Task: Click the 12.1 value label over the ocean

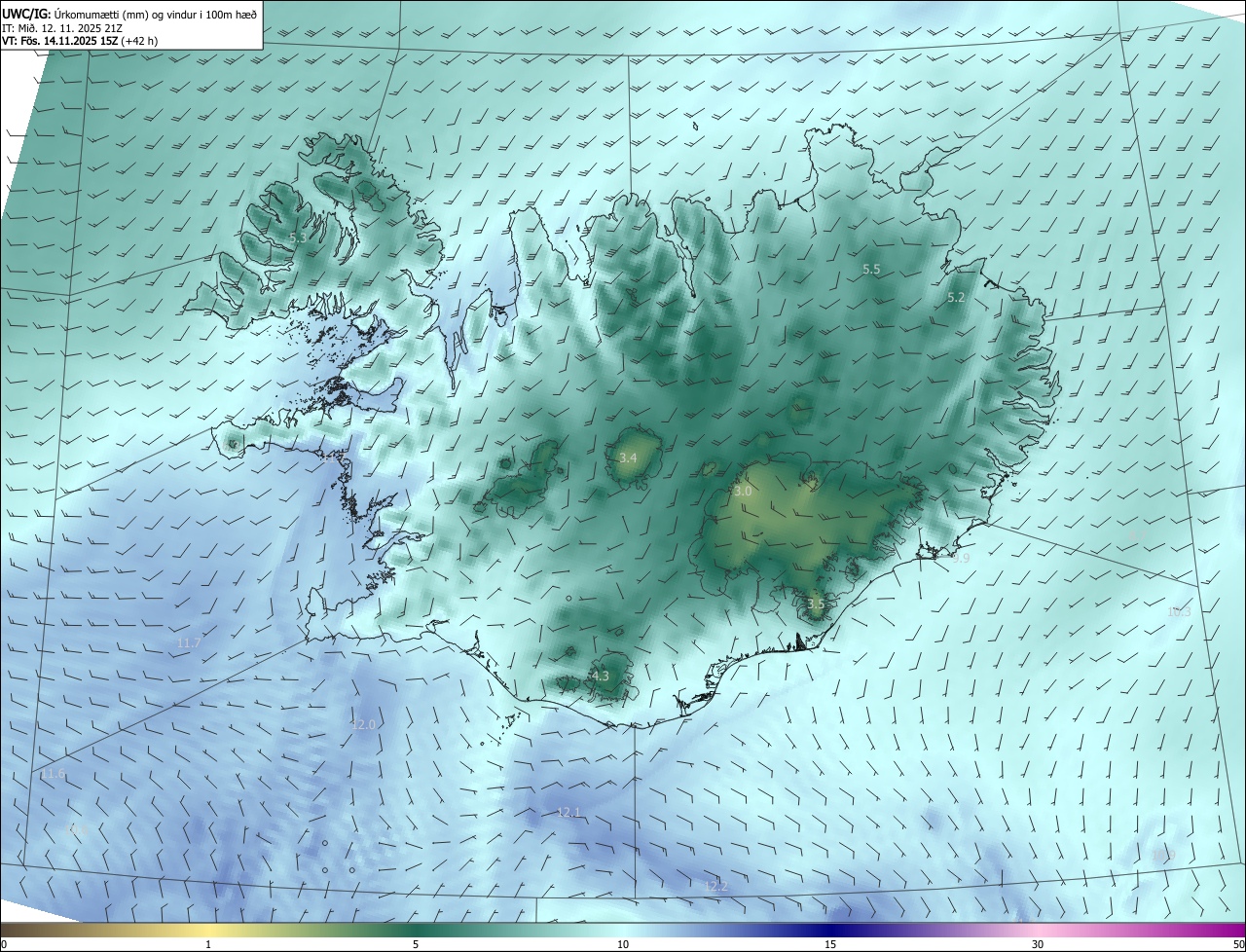Action: click(x=568, y=812)
